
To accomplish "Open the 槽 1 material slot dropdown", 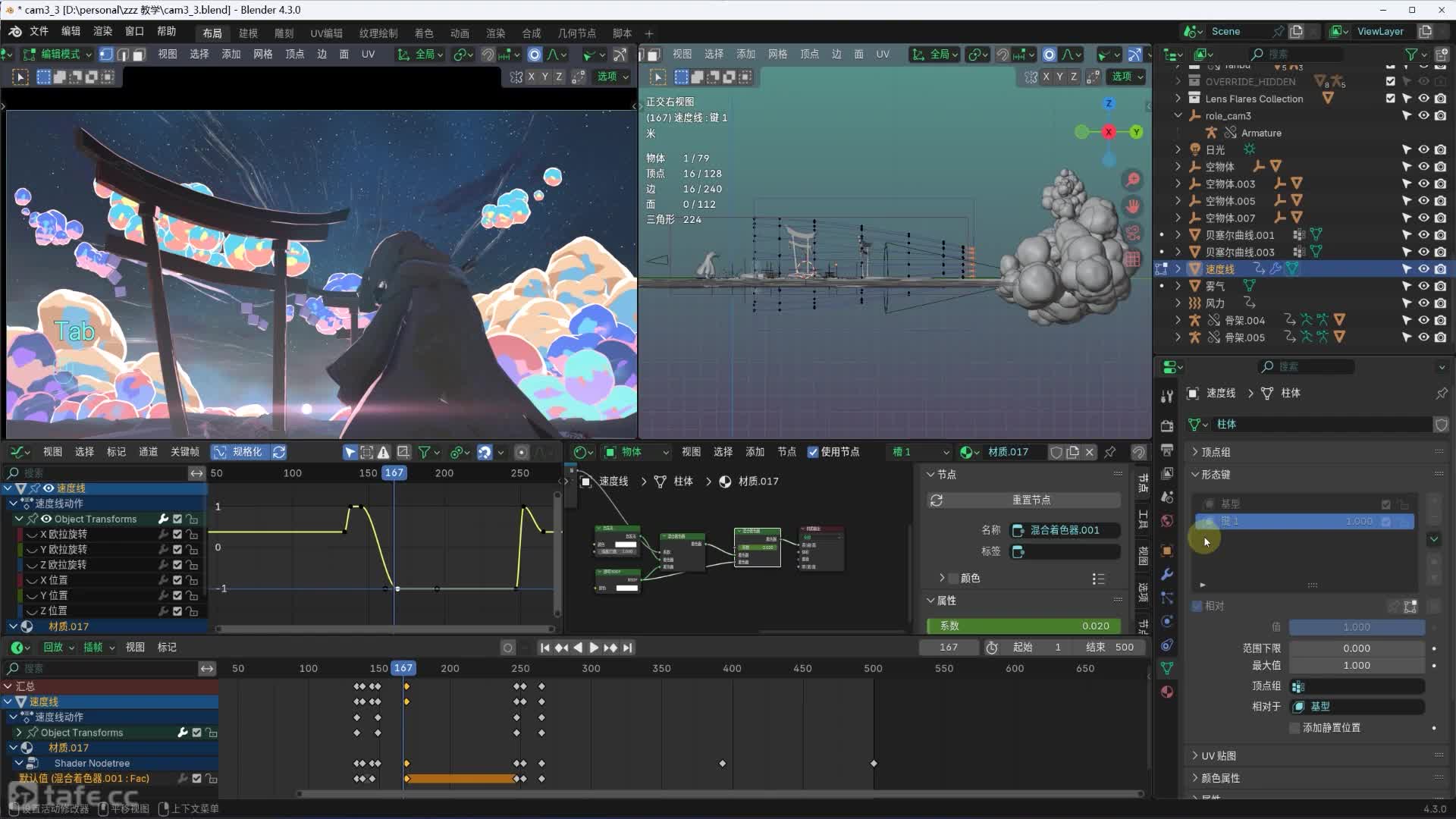I will pos(920,452).
